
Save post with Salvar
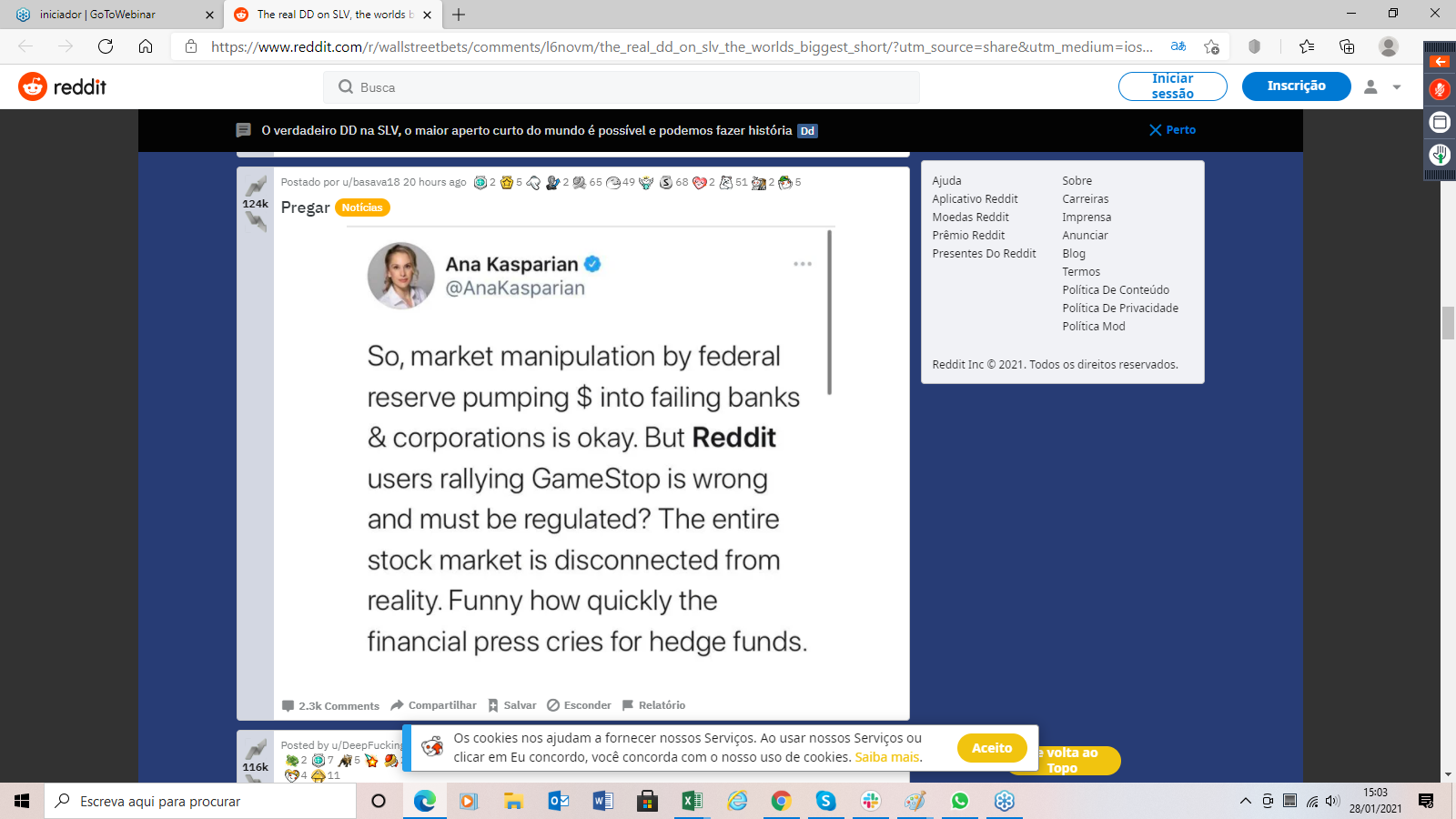pyautogui.click(x=512, y=705)
